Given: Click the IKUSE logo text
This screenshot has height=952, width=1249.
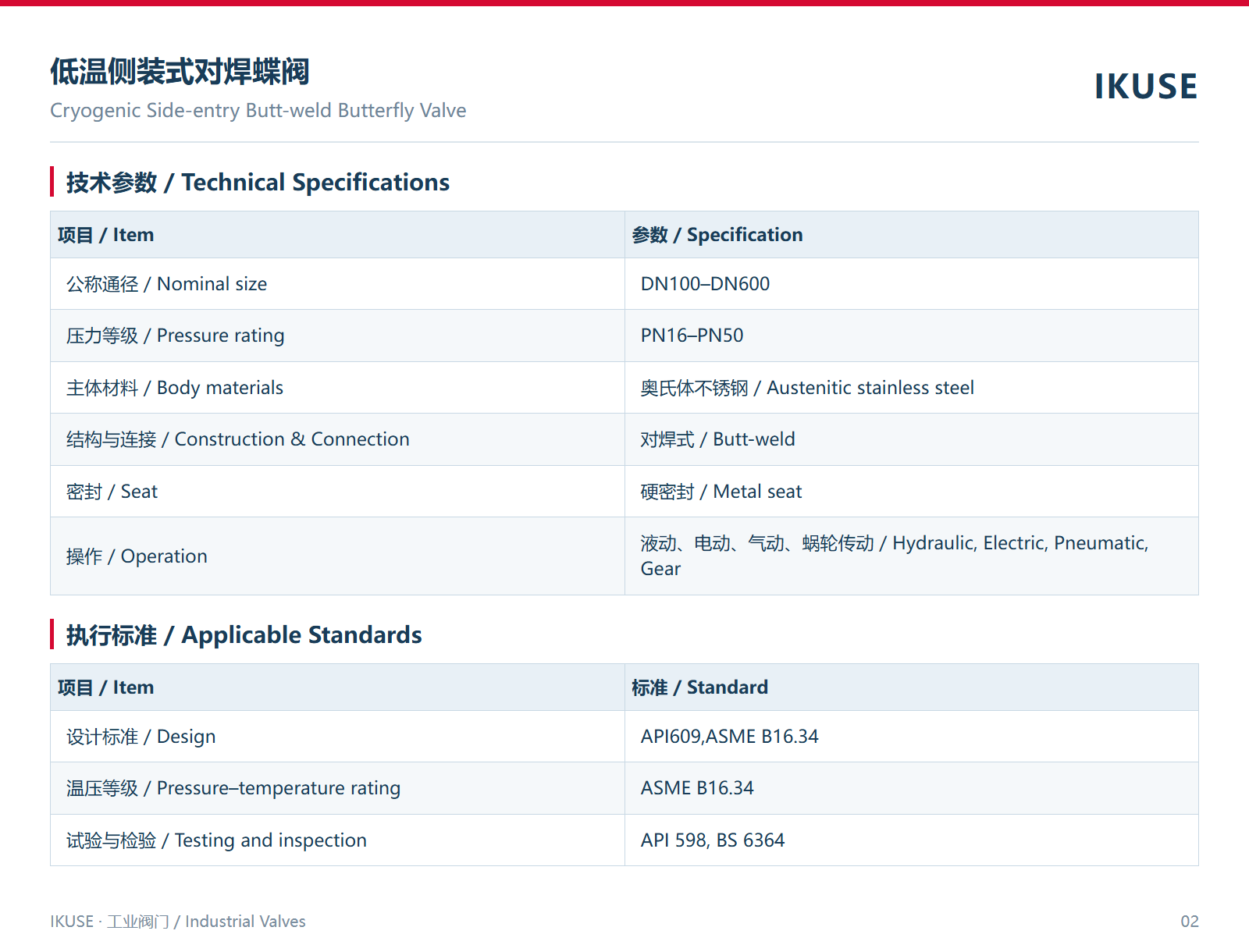Looking at the screenshot, I should point(1146,87).
